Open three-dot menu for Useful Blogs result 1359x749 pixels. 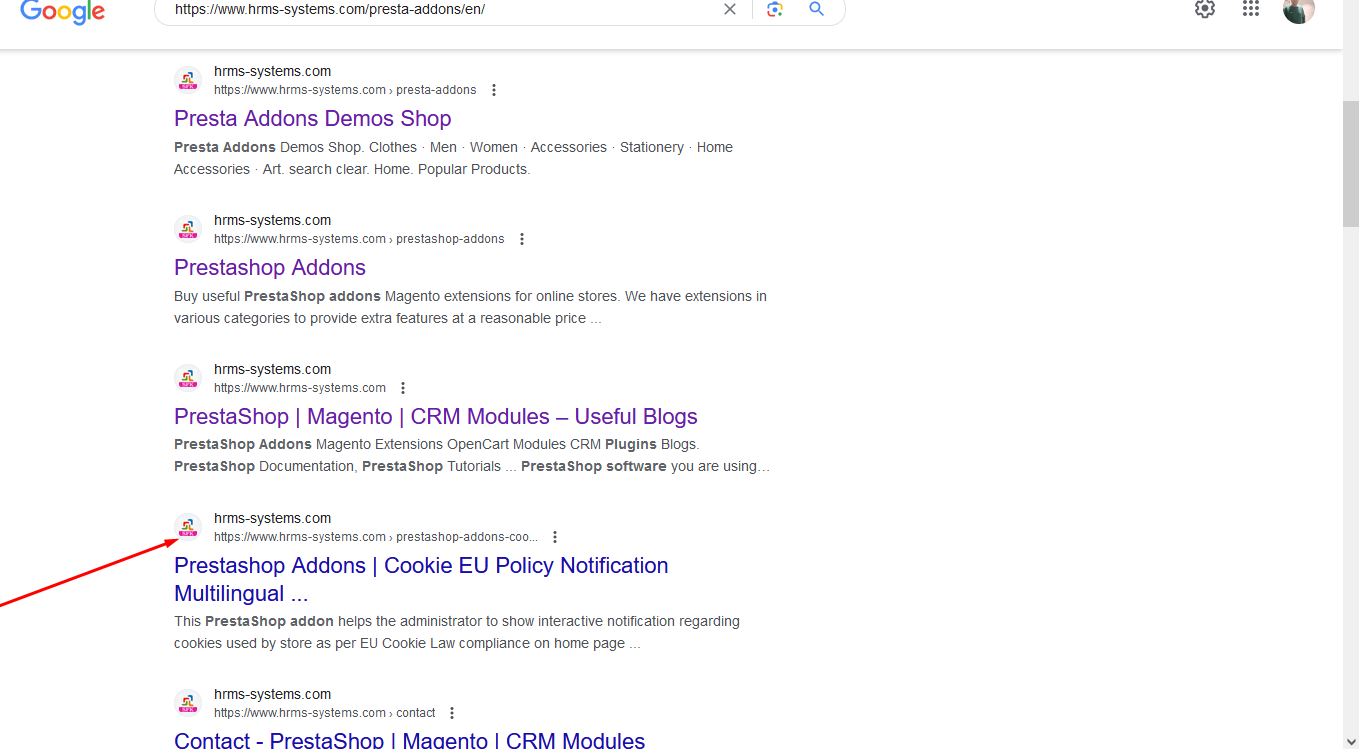pyautogui.click(x=403, y=388)
